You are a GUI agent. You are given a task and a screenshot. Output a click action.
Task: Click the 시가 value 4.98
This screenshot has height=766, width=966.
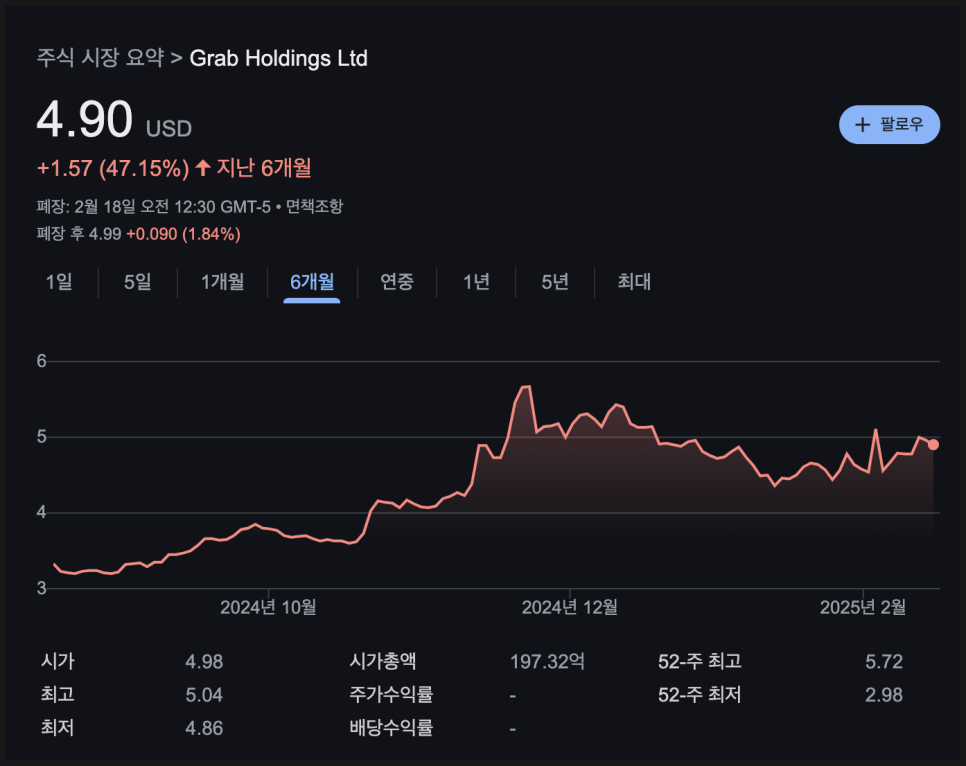coord(204,662)
